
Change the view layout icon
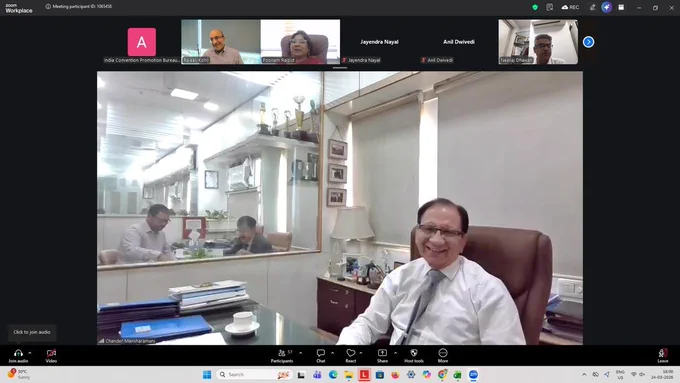tap(621, 7)
